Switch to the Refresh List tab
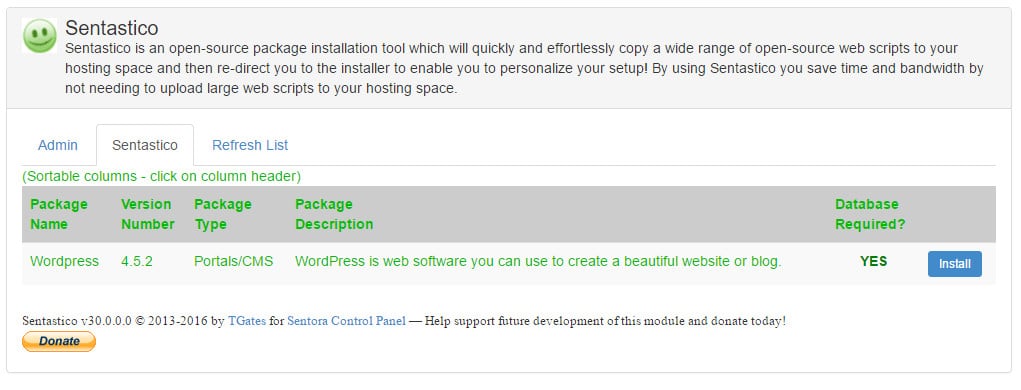1021x390 pixels. [x=250, y=145]
